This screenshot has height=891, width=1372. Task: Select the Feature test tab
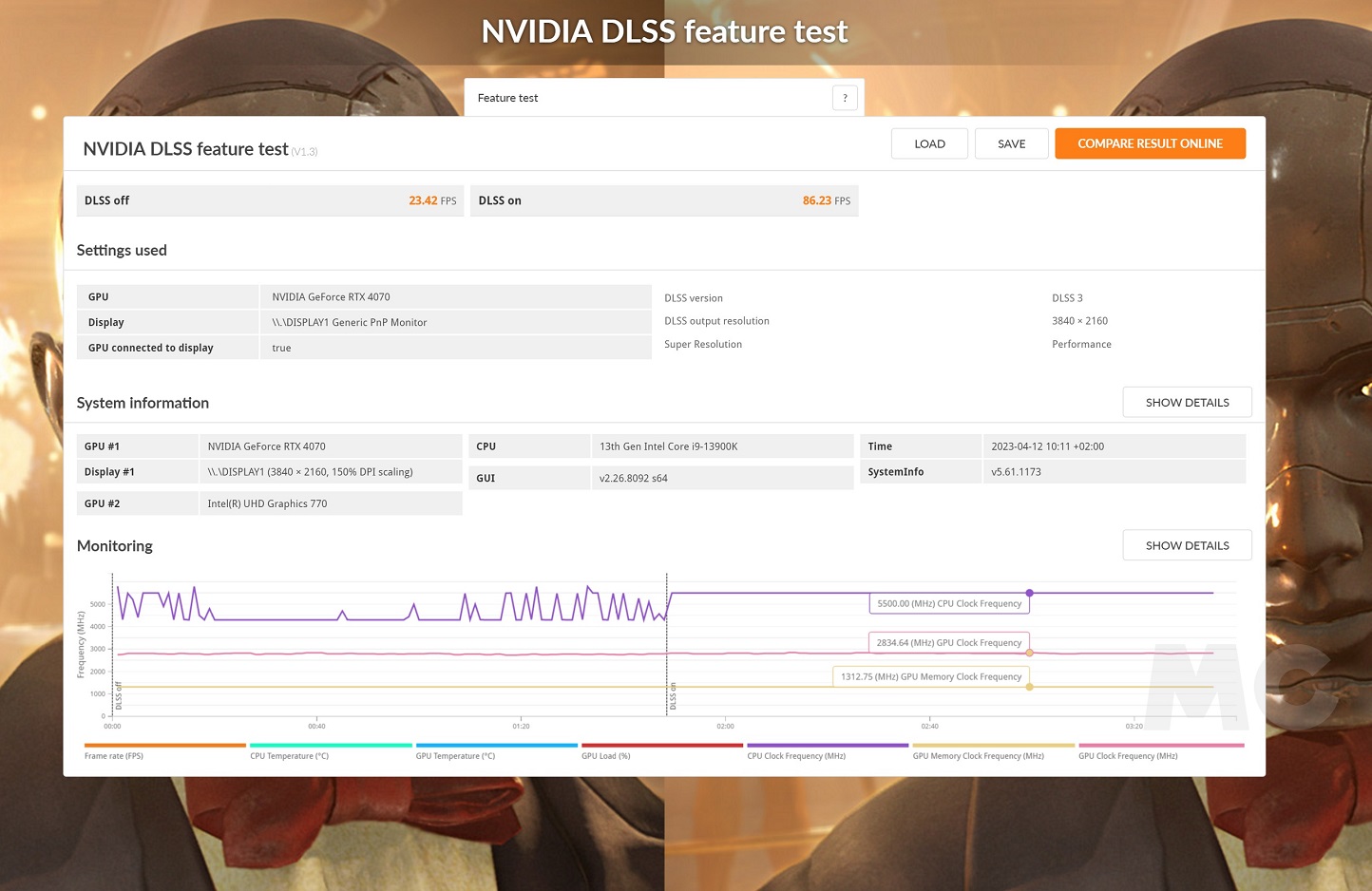508,98
